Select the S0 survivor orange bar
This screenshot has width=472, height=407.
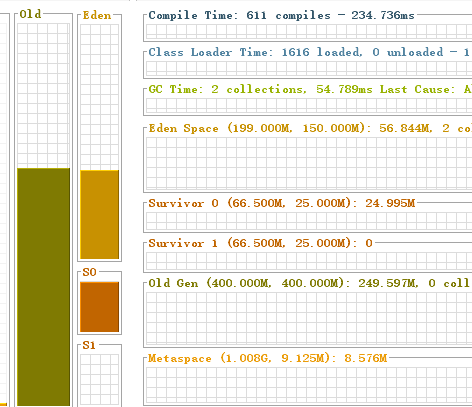(100, 307)
